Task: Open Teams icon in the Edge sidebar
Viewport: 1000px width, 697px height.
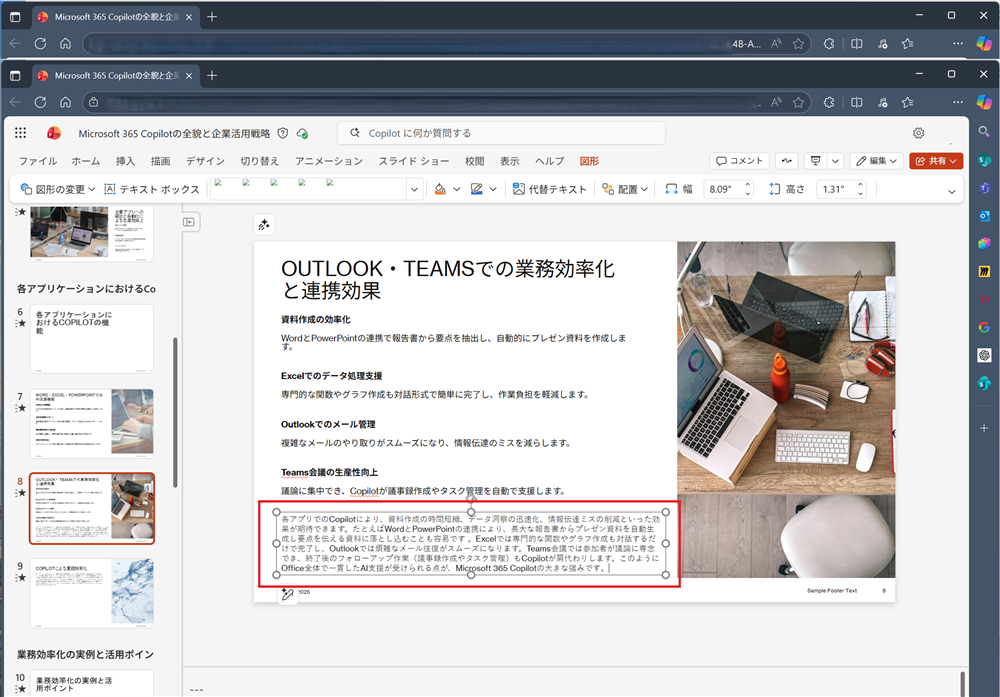Action: 984,188
